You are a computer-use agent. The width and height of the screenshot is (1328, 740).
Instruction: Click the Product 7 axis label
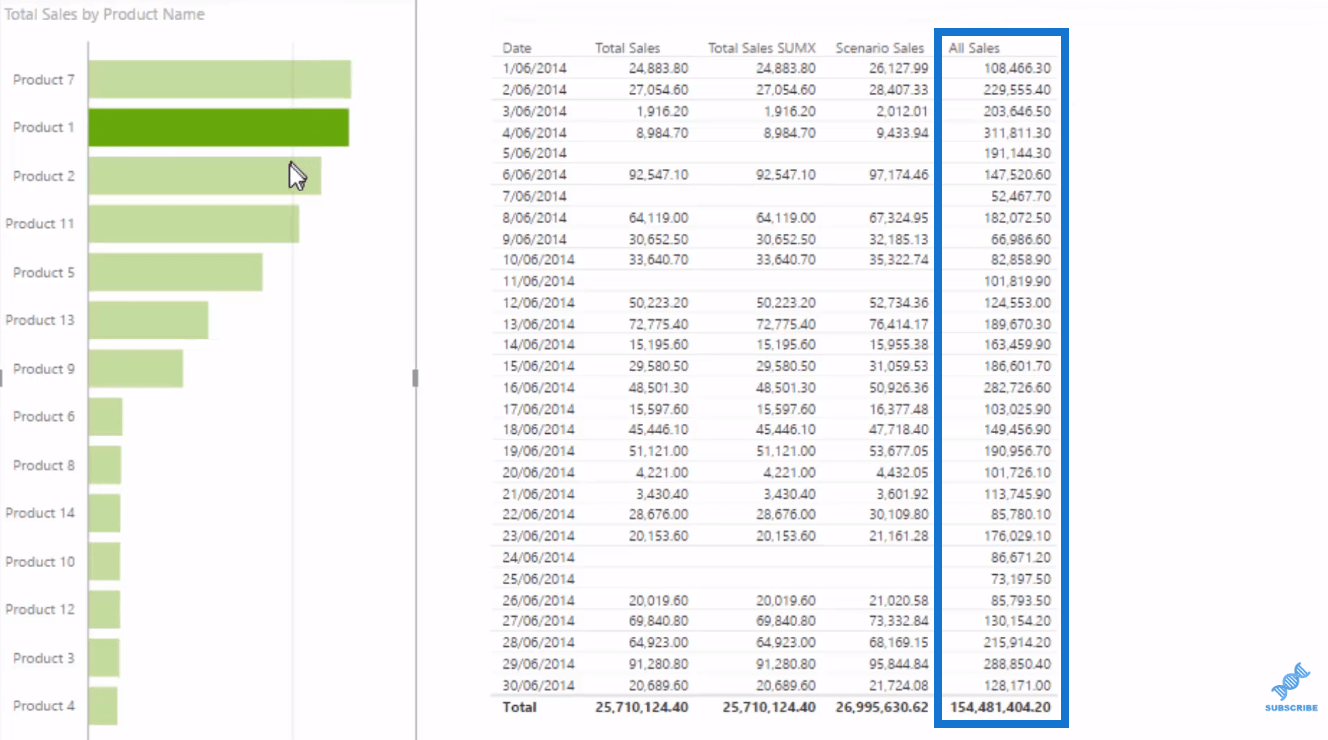coord(44,79)
